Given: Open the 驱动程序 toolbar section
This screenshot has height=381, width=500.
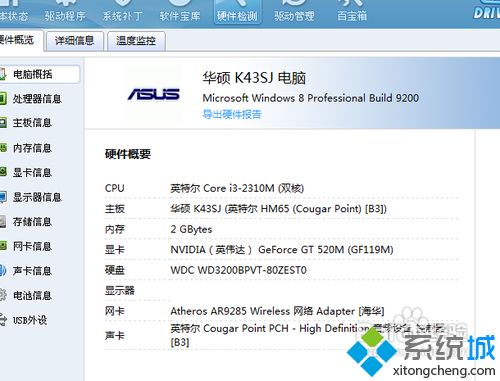Looking at the screenshot, I should (65, 12).
